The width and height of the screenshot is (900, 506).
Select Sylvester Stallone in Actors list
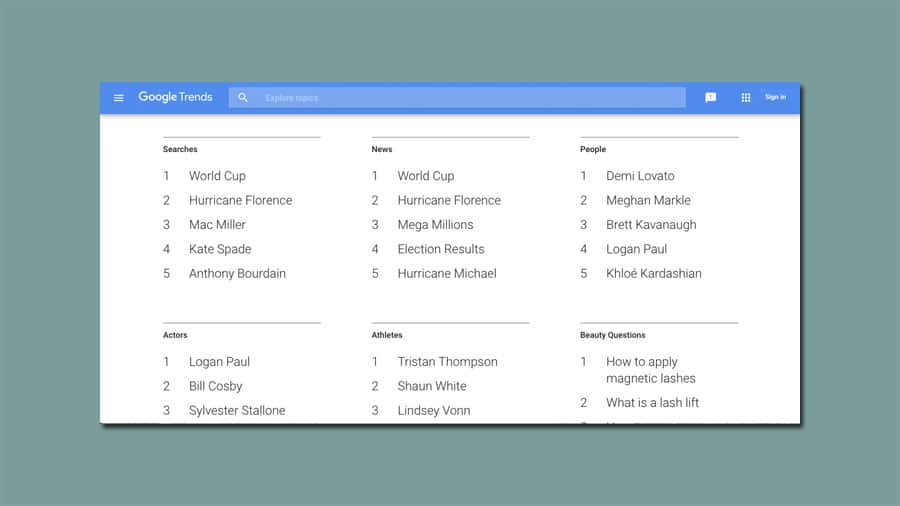(x=237, y=411)
